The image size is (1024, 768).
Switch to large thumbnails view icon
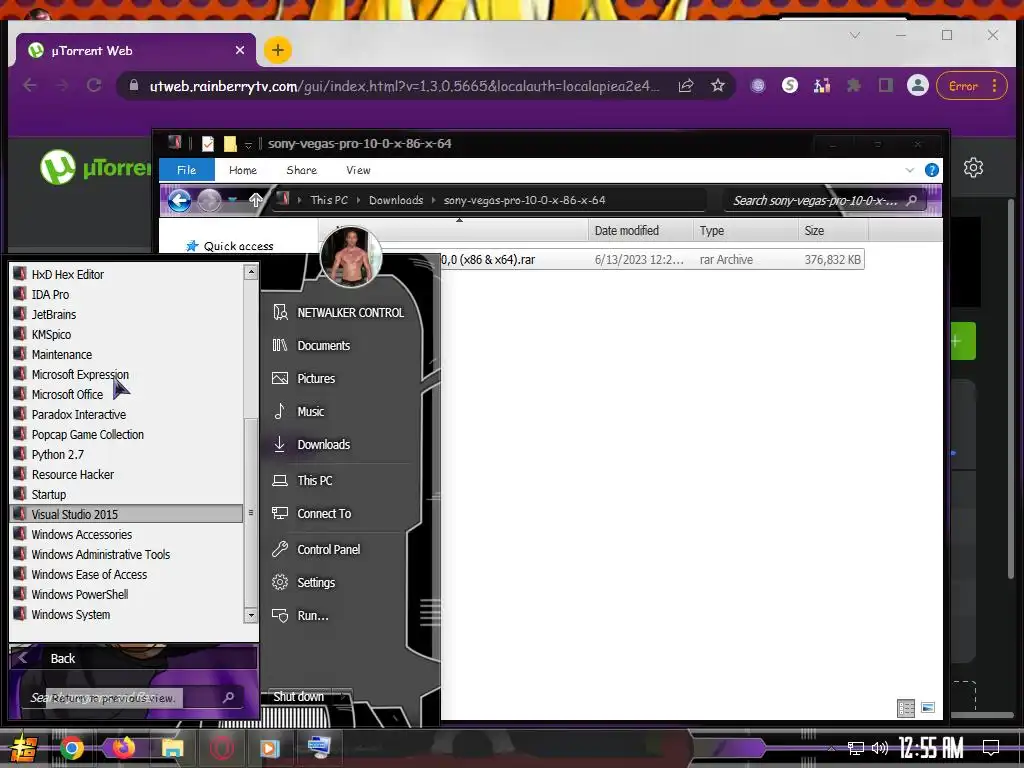[928, 708]
